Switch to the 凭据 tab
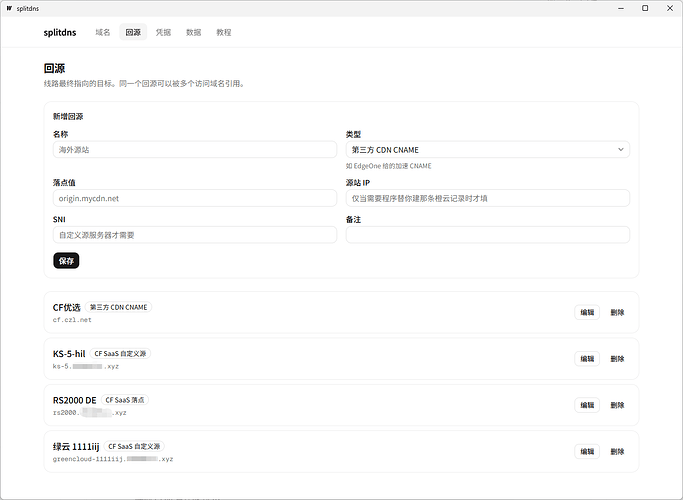Viewport: 683px width, 500px height. 163,32
